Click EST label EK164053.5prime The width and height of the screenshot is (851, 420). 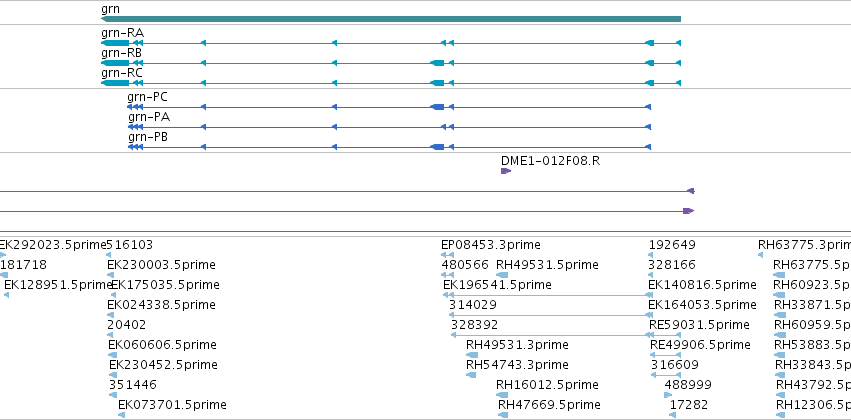pos(702,305)
